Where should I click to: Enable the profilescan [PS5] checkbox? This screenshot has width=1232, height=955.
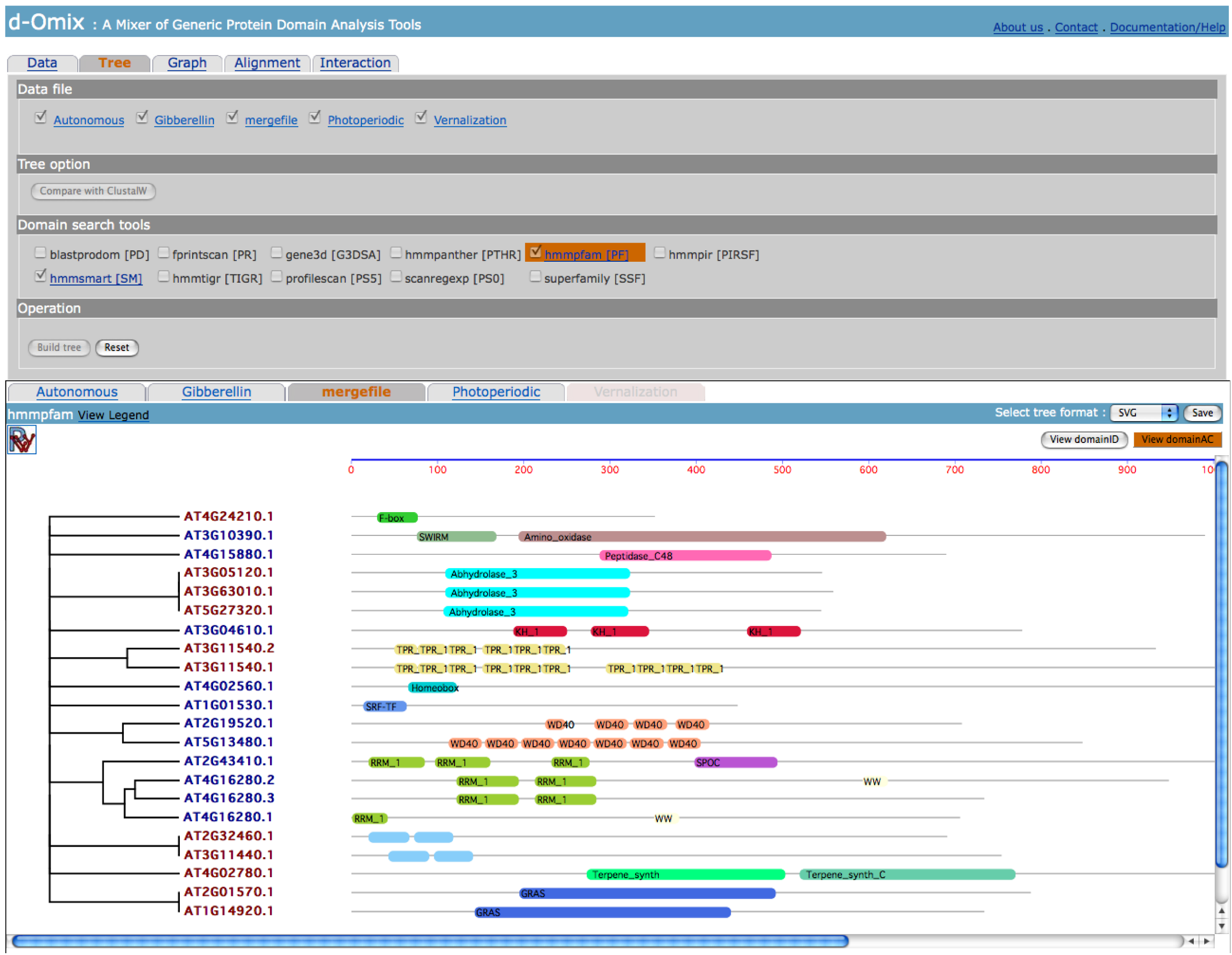tap(276, 276)
